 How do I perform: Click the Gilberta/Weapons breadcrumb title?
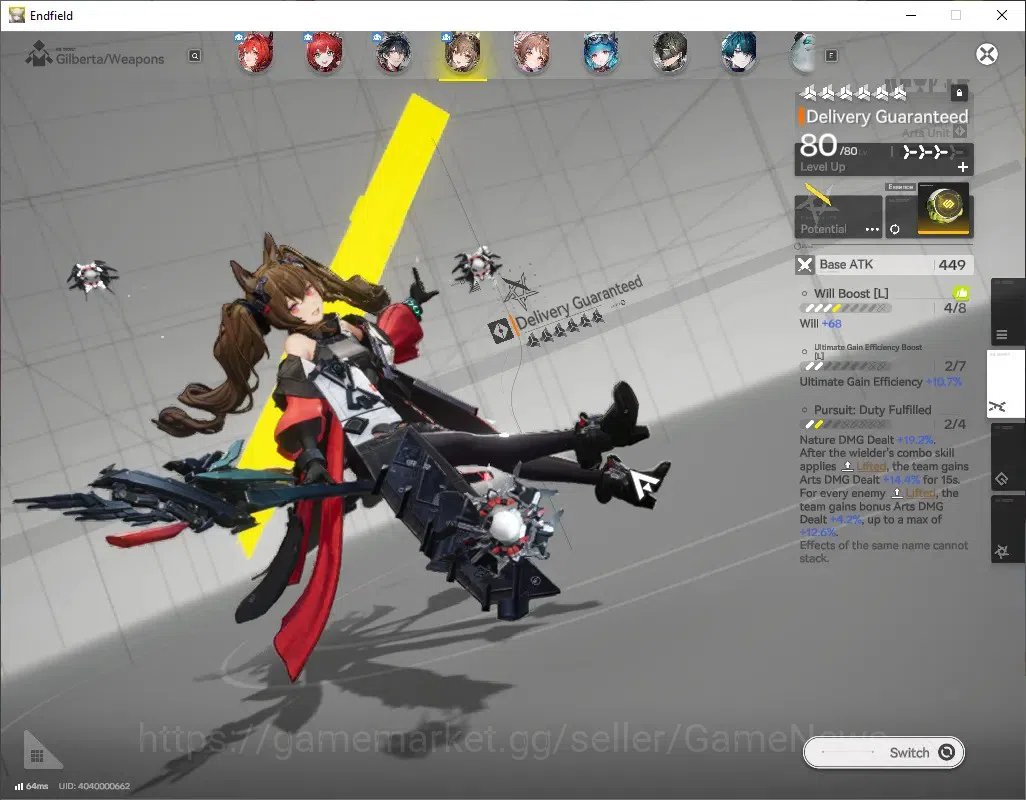(110, 59)
